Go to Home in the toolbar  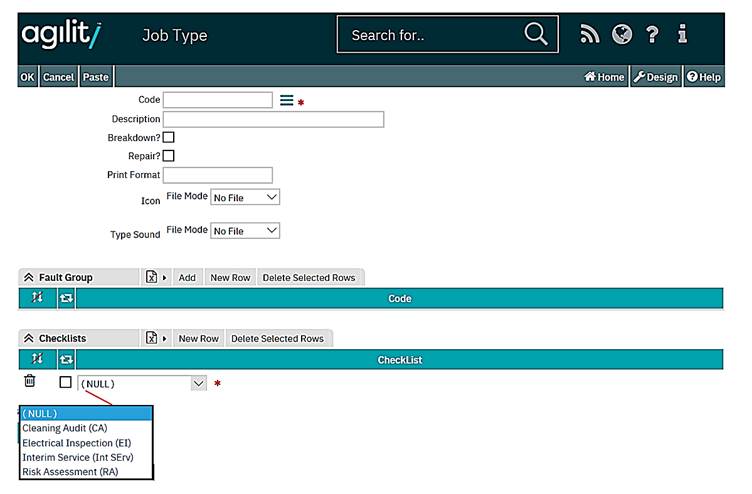click(604, 77)
